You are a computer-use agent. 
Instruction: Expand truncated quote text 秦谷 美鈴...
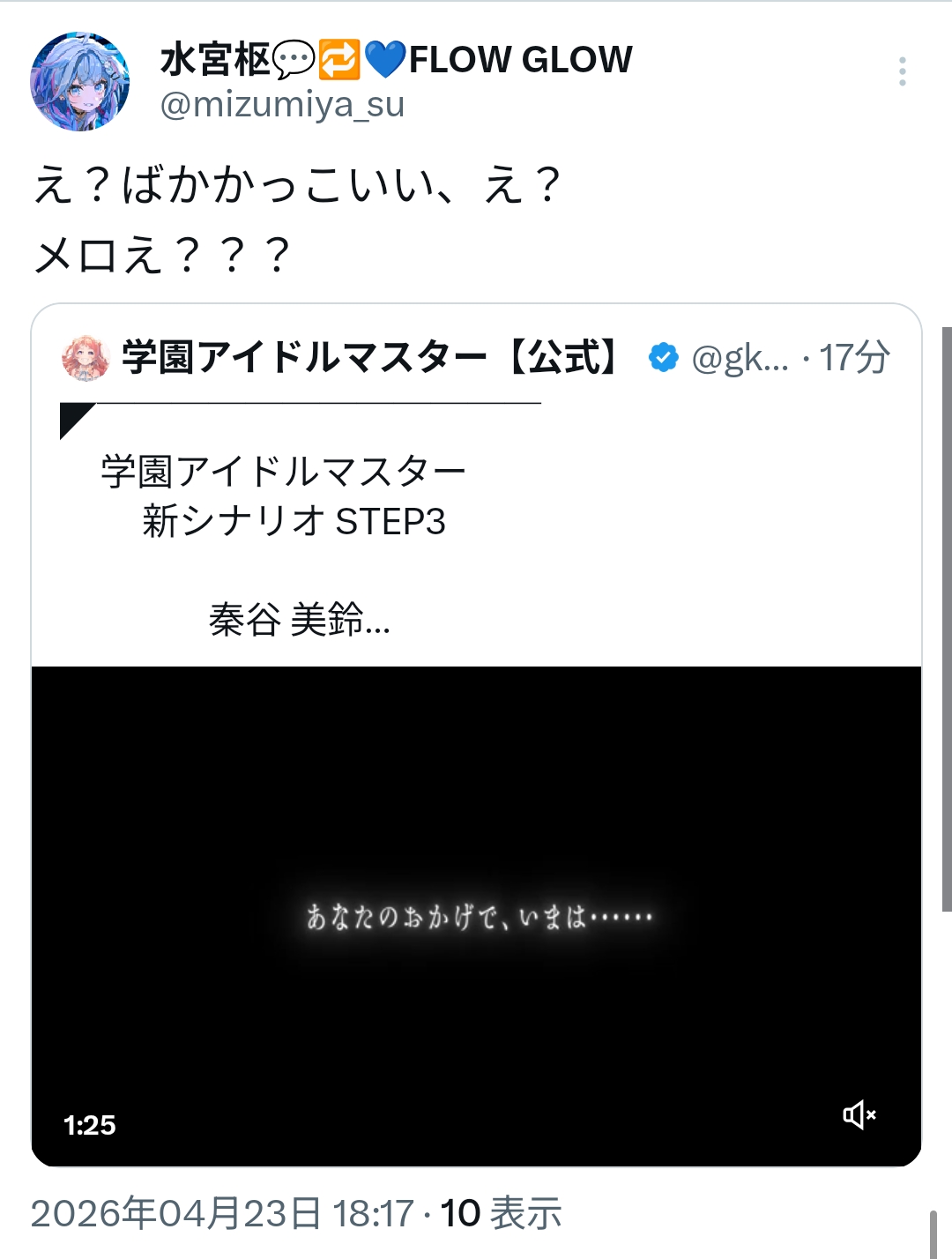point(300,620)
